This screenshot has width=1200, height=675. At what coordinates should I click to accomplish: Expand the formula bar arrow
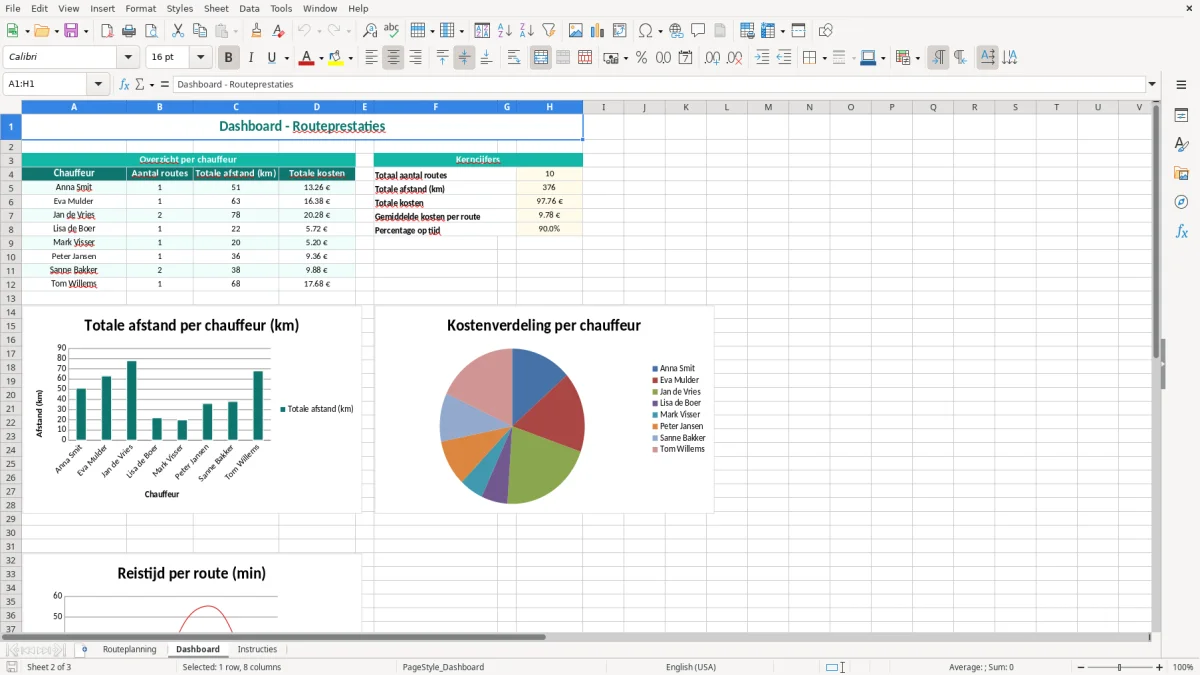pyautogui.click(x=1153, y=84)
